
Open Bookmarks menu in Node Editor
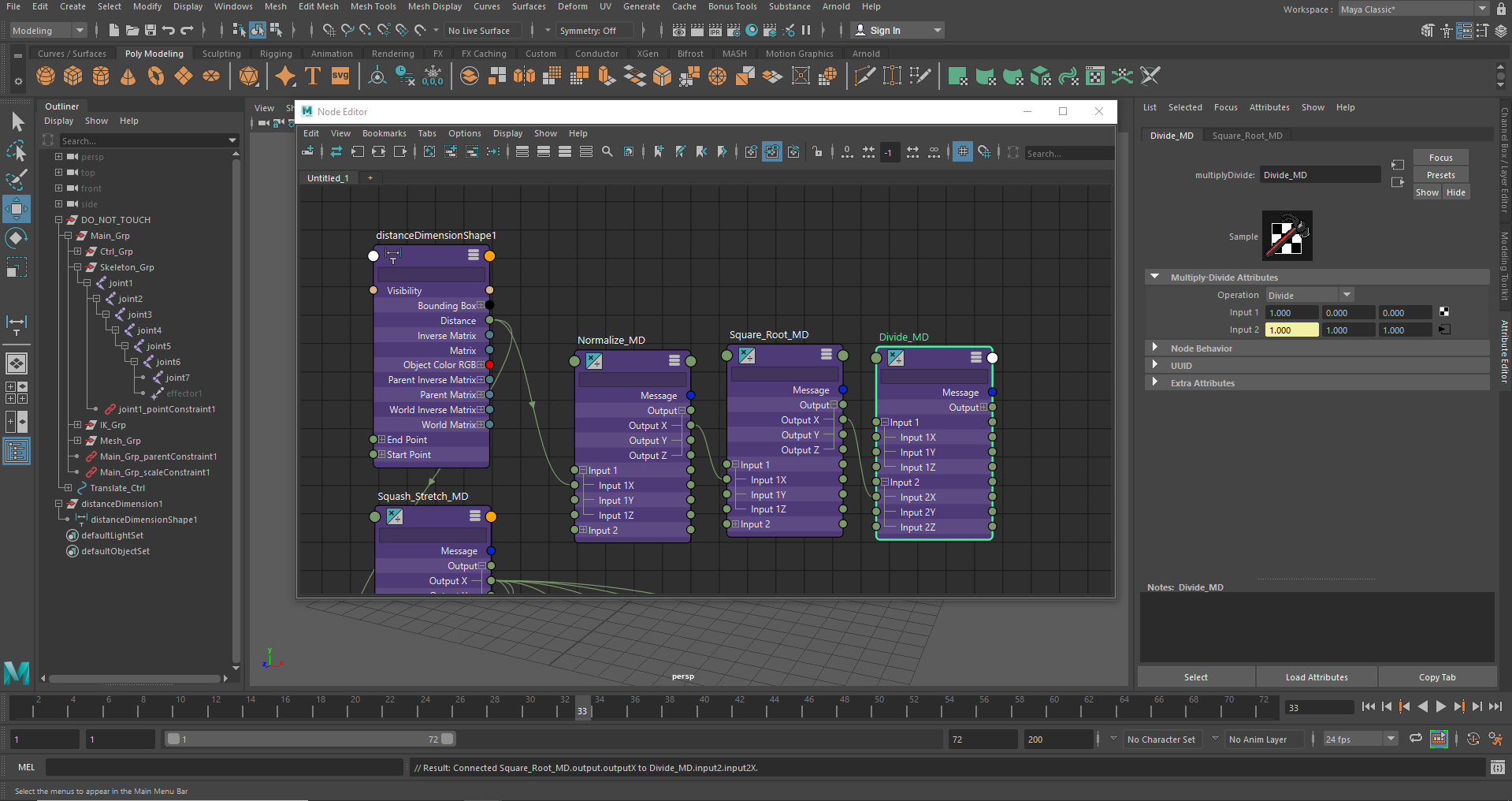[x=385, y=133]
